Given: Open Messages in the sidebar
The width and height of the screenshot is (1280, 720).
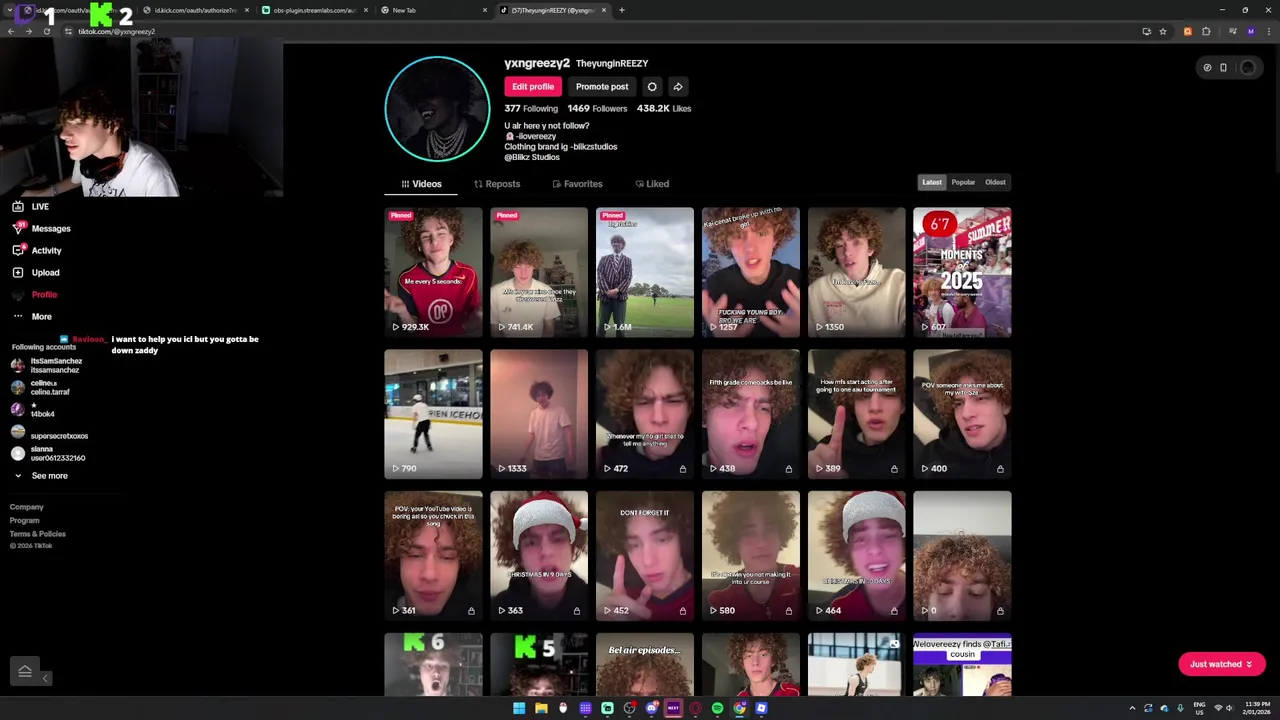Looking at the screenshot, I should click(40, 229).
